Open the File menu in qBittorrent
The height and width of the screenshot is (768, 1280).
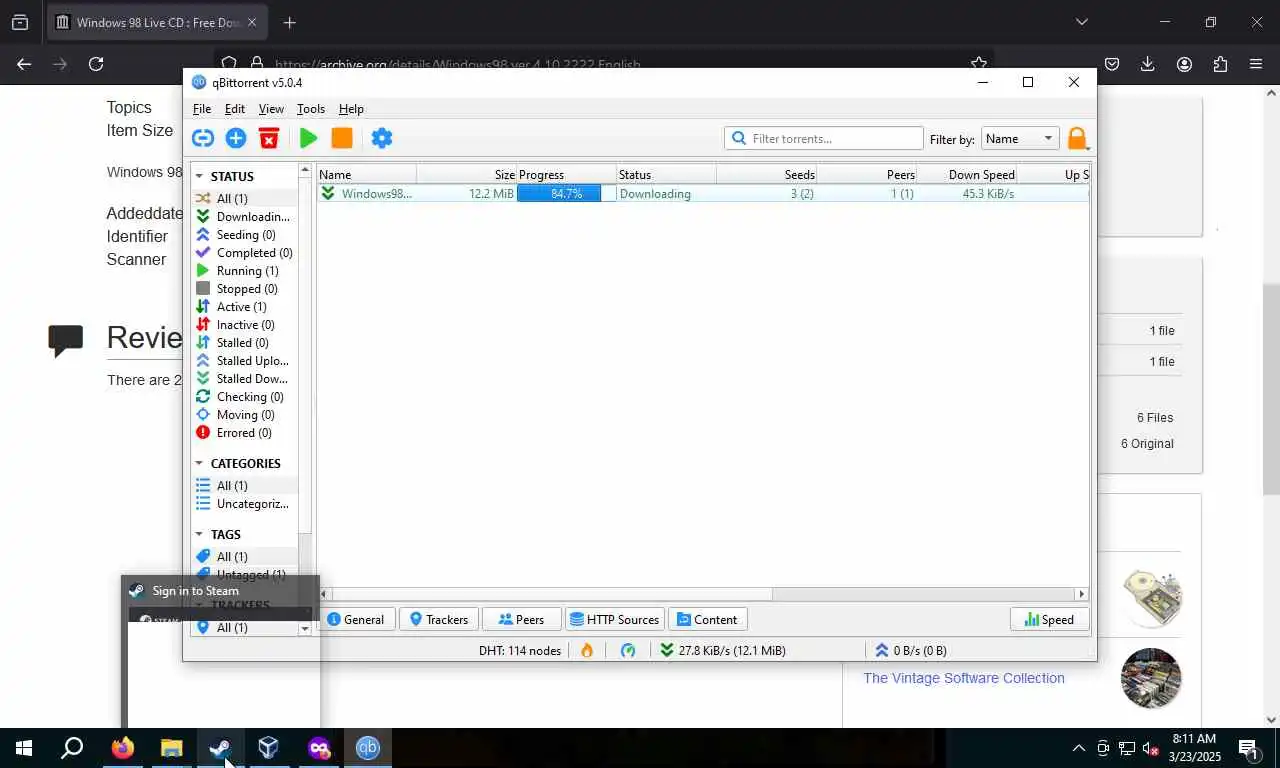(202, 109)
